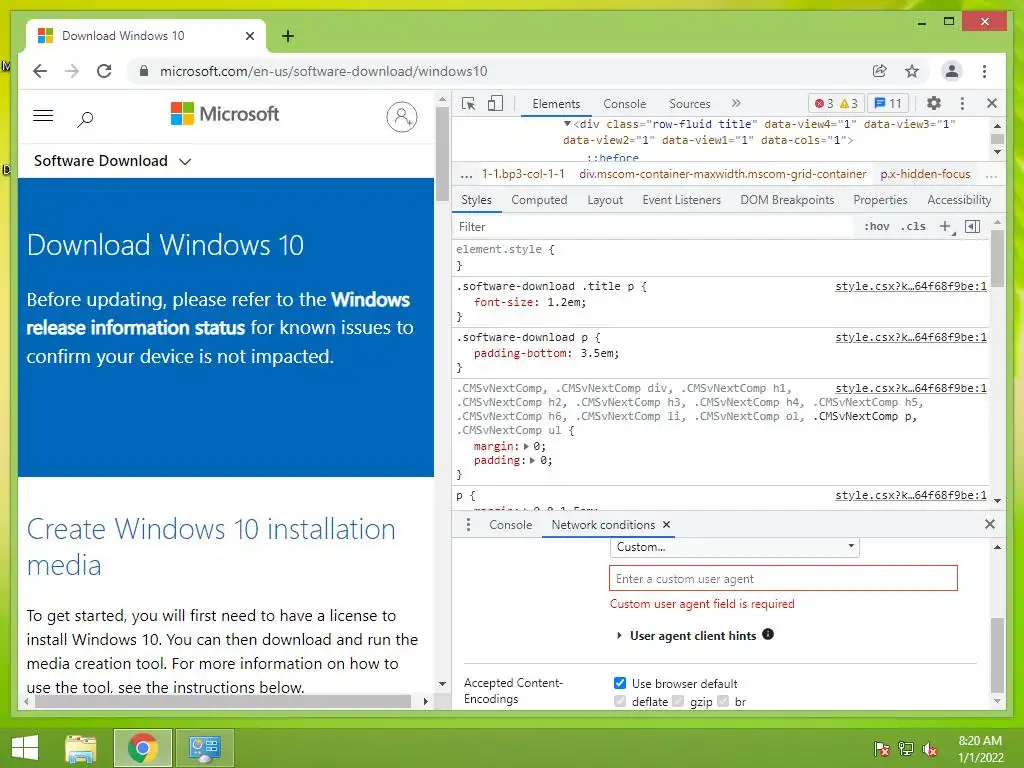
Task: Share this page icon in address bar
Action: click(x=880, y=71)
